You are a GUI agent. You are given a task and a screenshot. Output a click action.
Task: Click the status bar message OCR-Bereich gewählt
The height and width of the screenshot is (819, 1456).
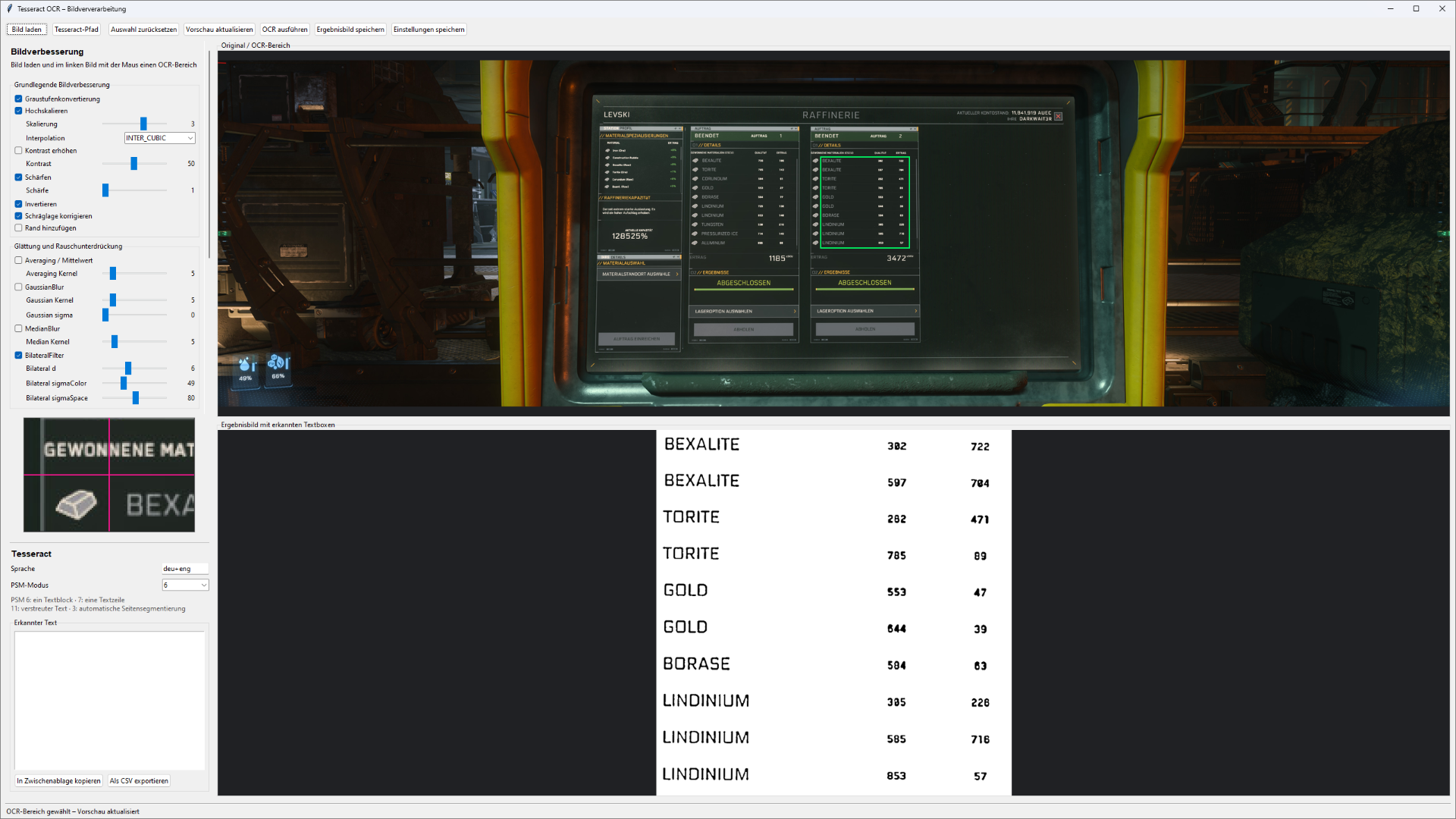[73, 811]
